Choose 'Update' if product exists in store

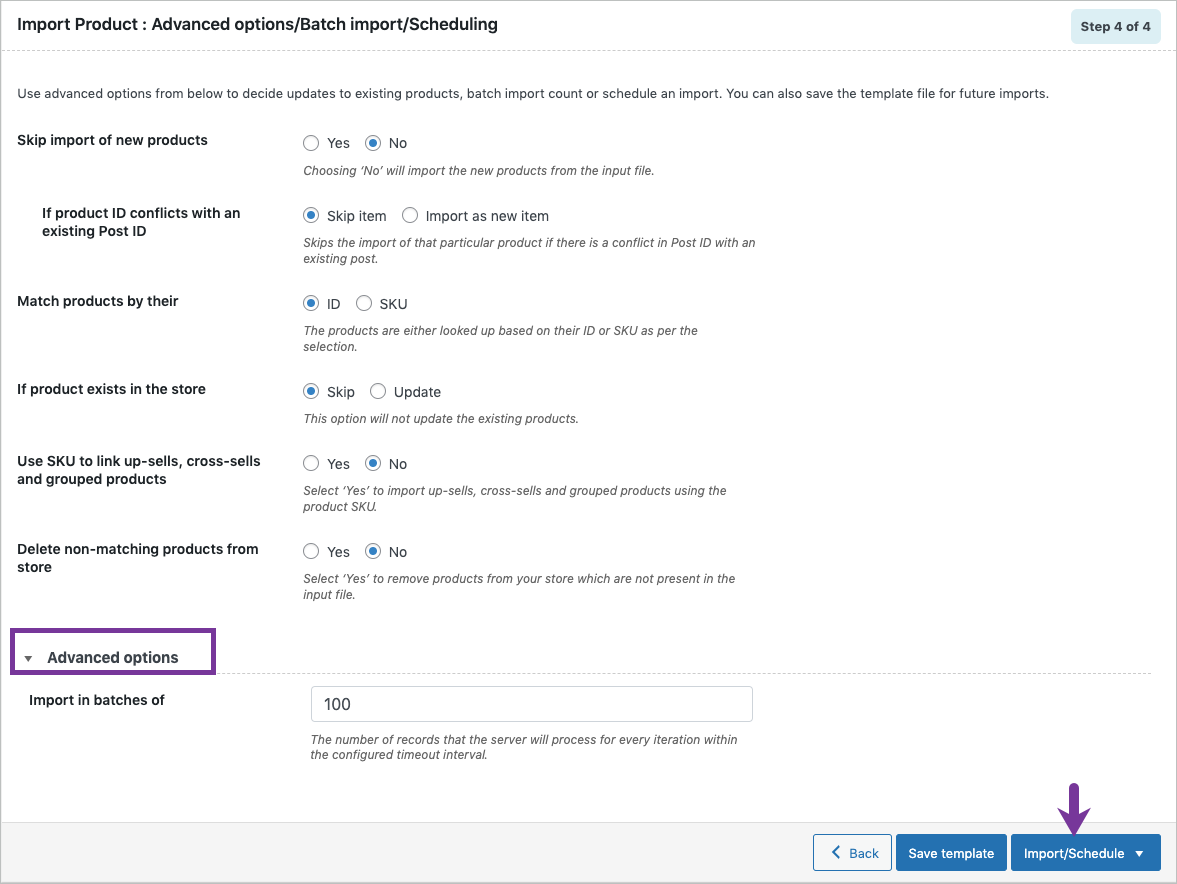click(x=378, y=391)
